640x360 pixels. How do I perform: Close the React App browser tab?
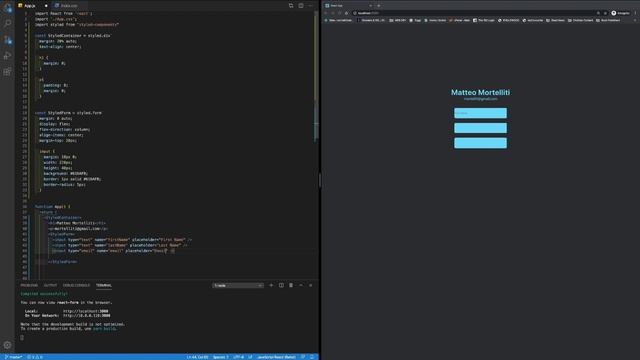370,6
